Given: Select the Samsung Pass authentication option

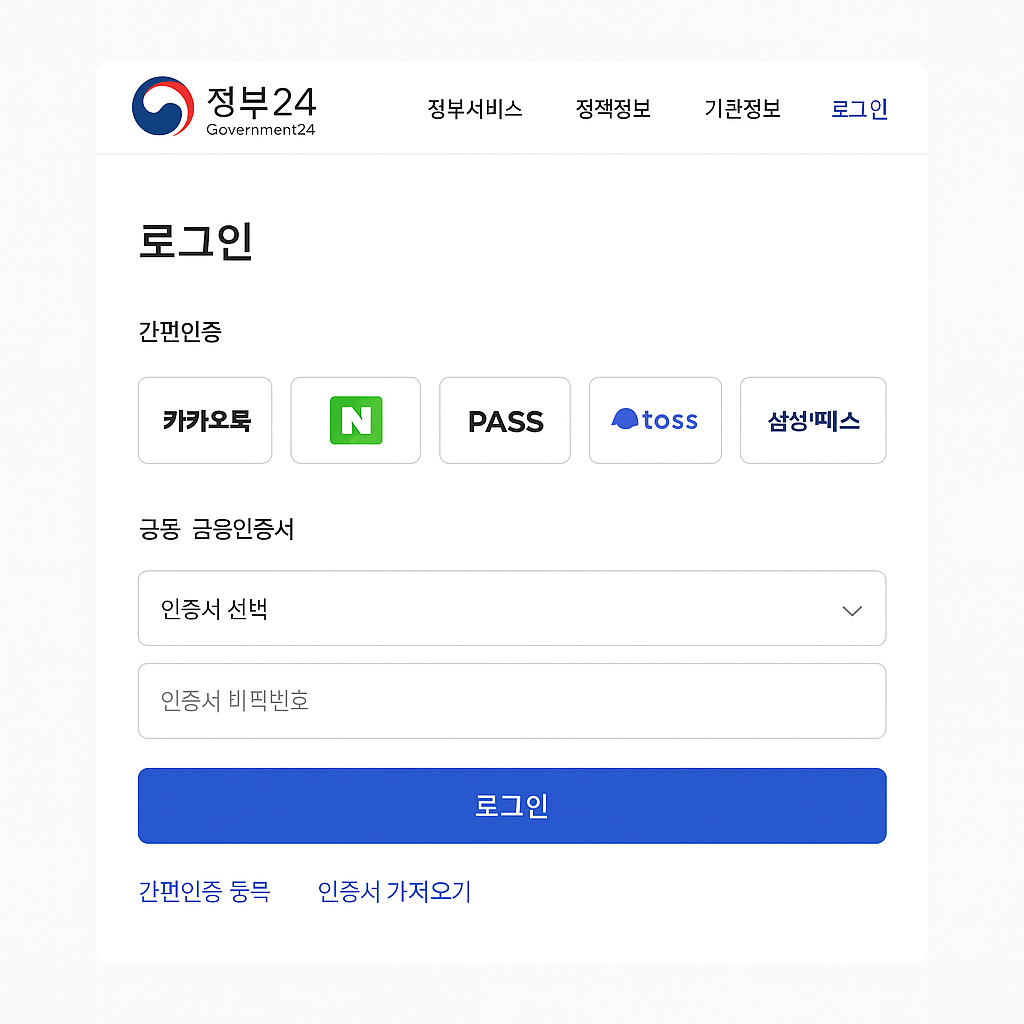Looking at the screenshot, I should [x=813, y=420].
